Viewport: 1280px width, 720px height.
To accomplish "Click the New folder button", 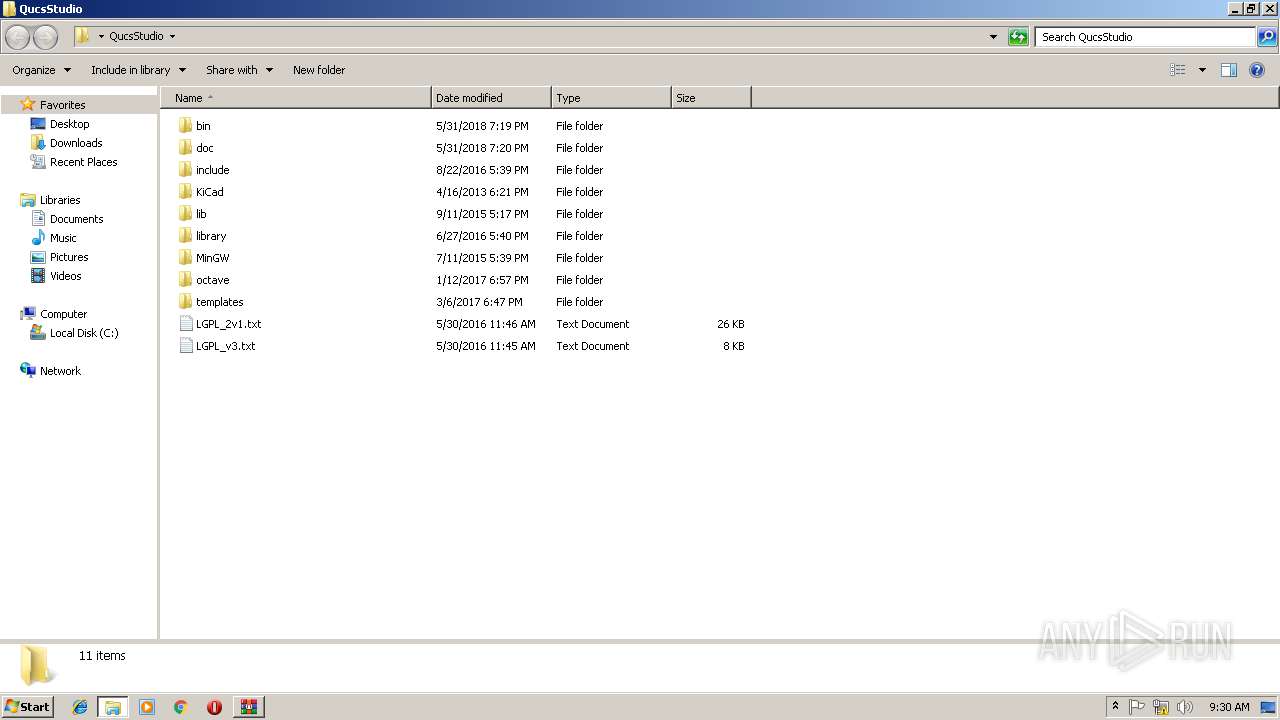I will click(319, 70).
